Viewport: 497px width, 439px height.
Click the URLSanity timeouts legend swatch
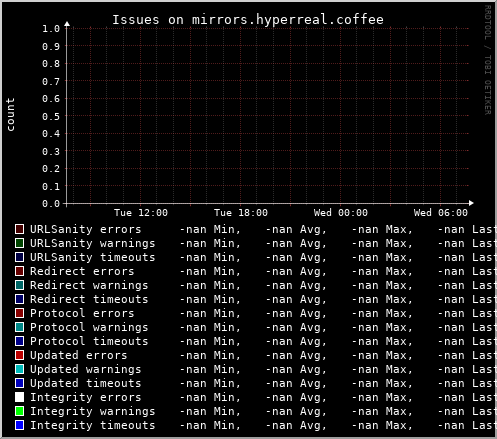point(19,257)
